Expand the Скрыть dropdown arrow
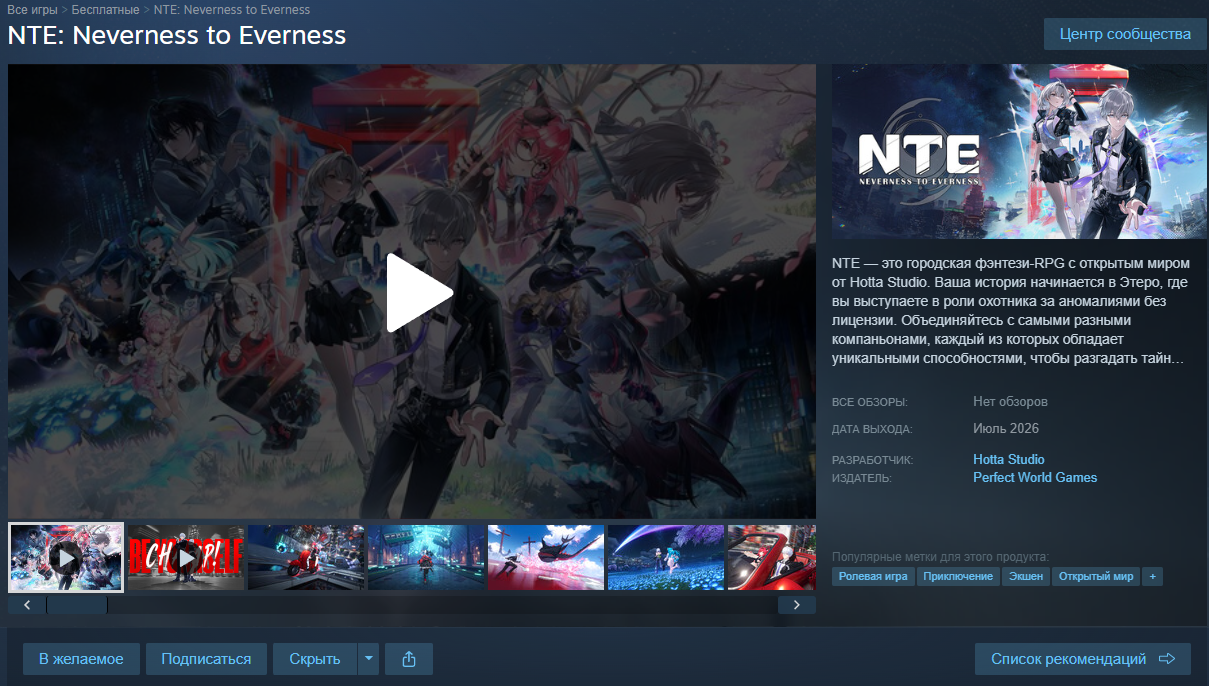This screenshot has height=686, width=1209. click(x=368, y=659)
